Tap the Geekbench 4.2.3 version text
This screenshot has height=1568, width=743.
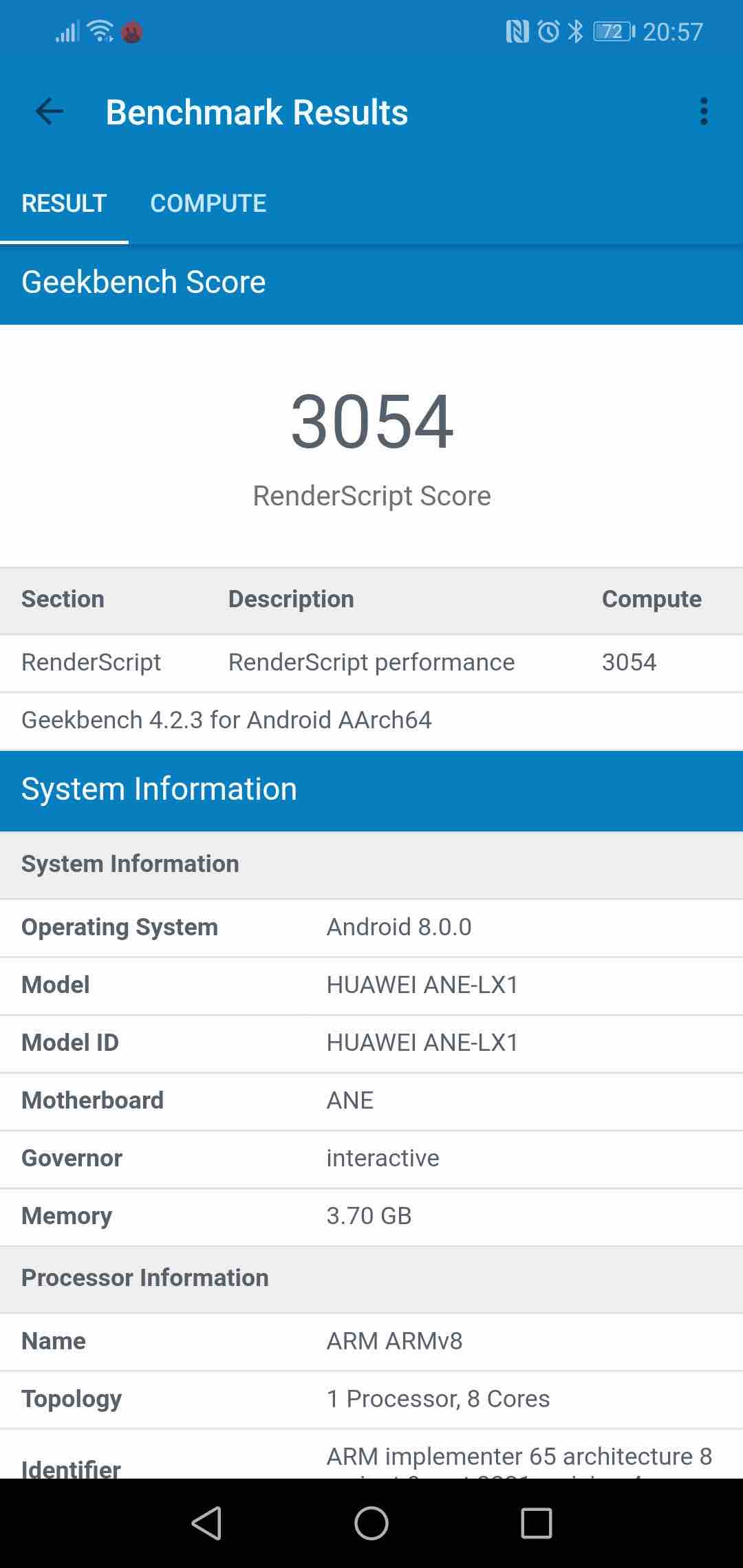pyautogui.click(x=226, y=720)
